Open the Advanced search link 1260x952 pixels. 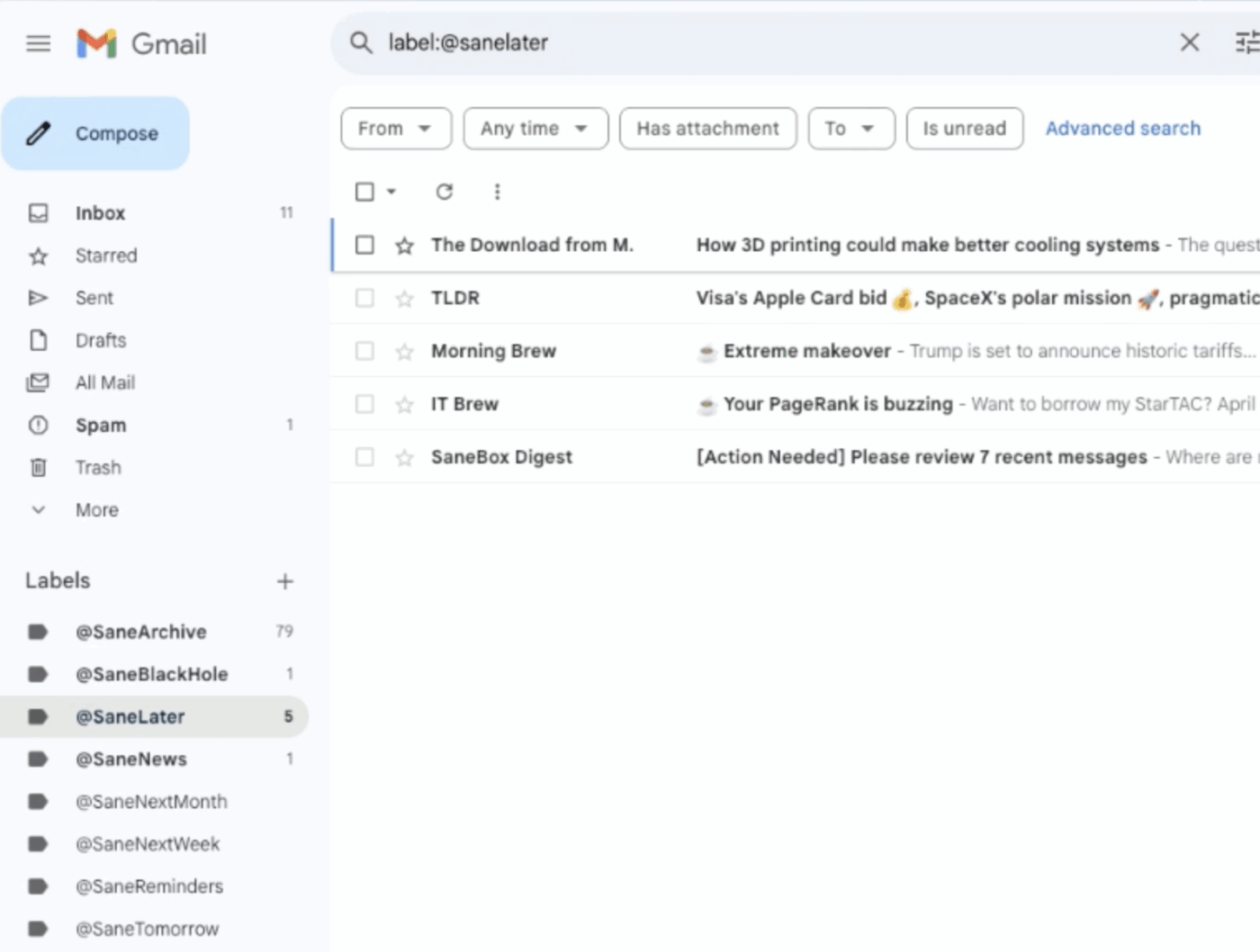point(1122,129)
